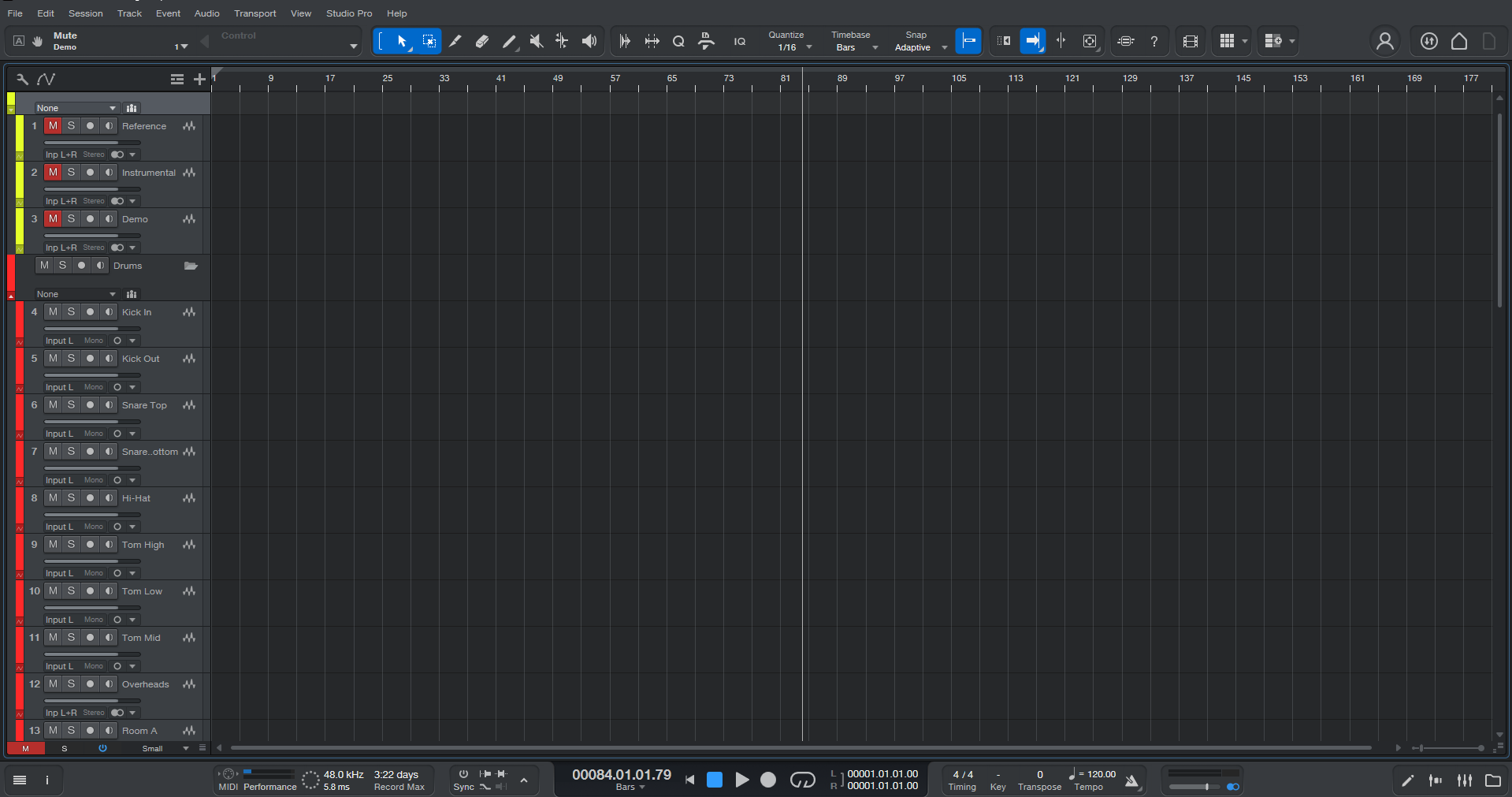This screenshot has width=1512, height=797.
Task: Choose the Mute tool
Action: (x=536, y=41)
